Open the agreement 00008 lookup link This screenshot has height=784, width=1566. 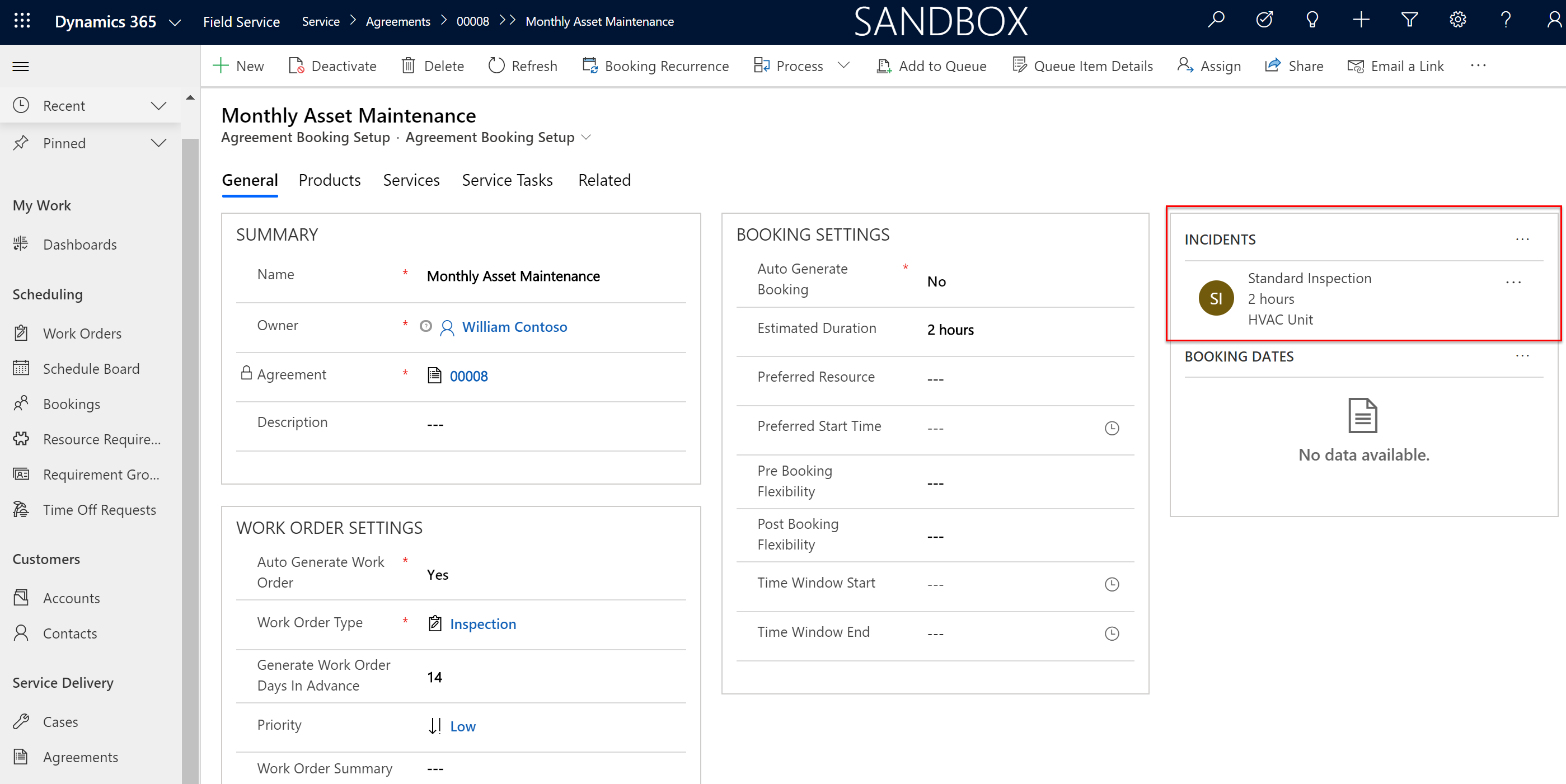point(468,376)
